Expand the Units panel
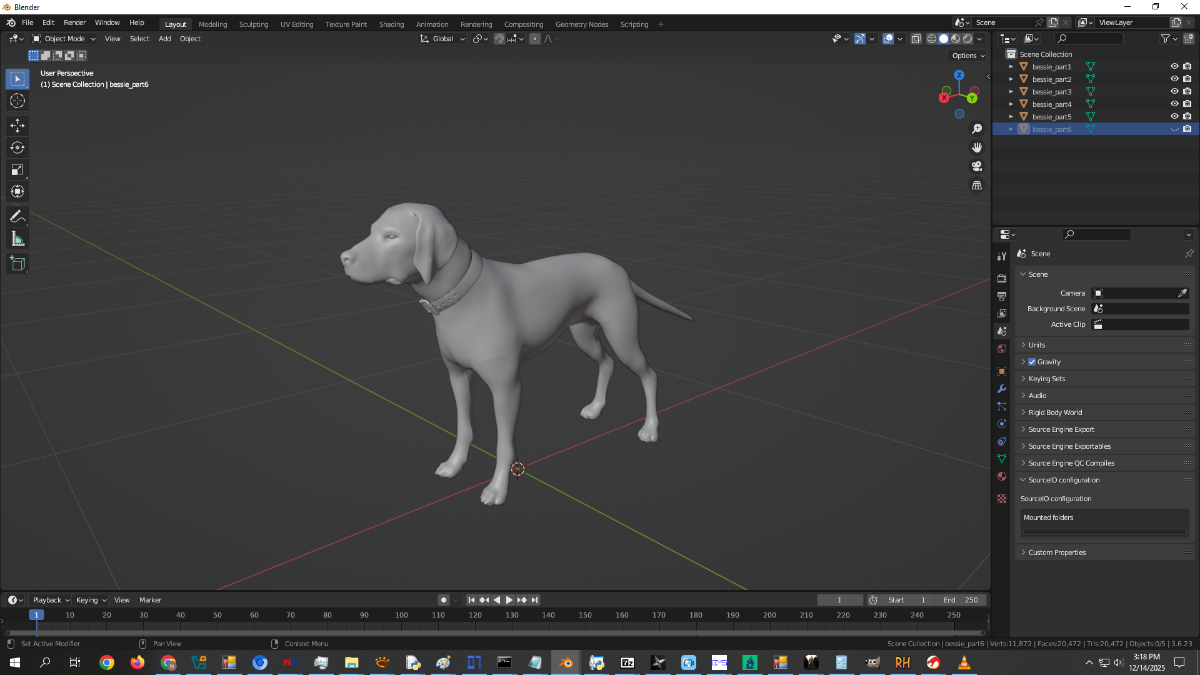 coord(1037,345)
